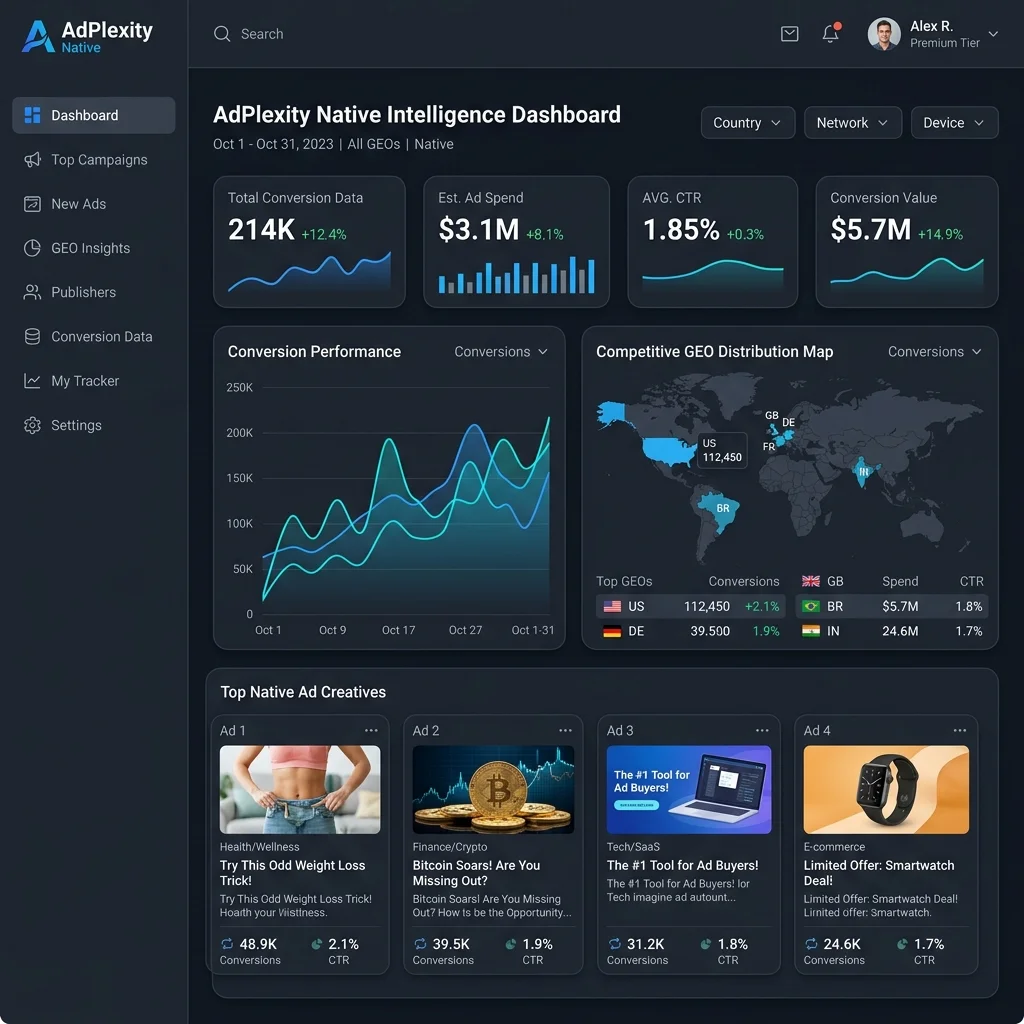Click the conversions icon beside 24.6K

[x=811, y=944]
